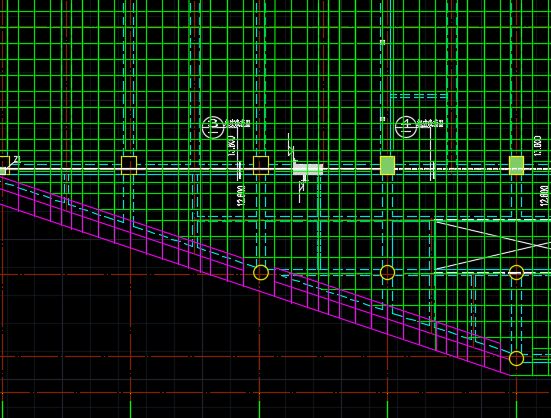Select the circled number 3 detail marker
The image size is (551, 418).
point(213,127)
